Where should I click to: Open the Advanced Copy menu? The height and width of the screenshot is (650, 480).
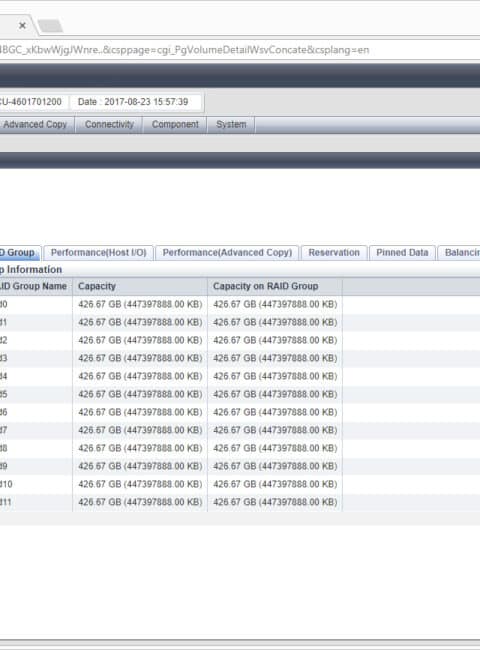(35, 124)
